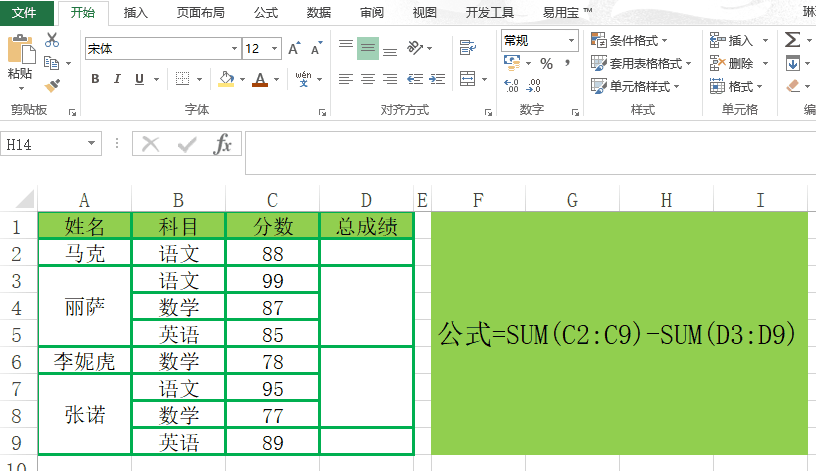Viewport: 816px width, 471px height.
Task: Open the paste options arrow
Action: (21, 87)
